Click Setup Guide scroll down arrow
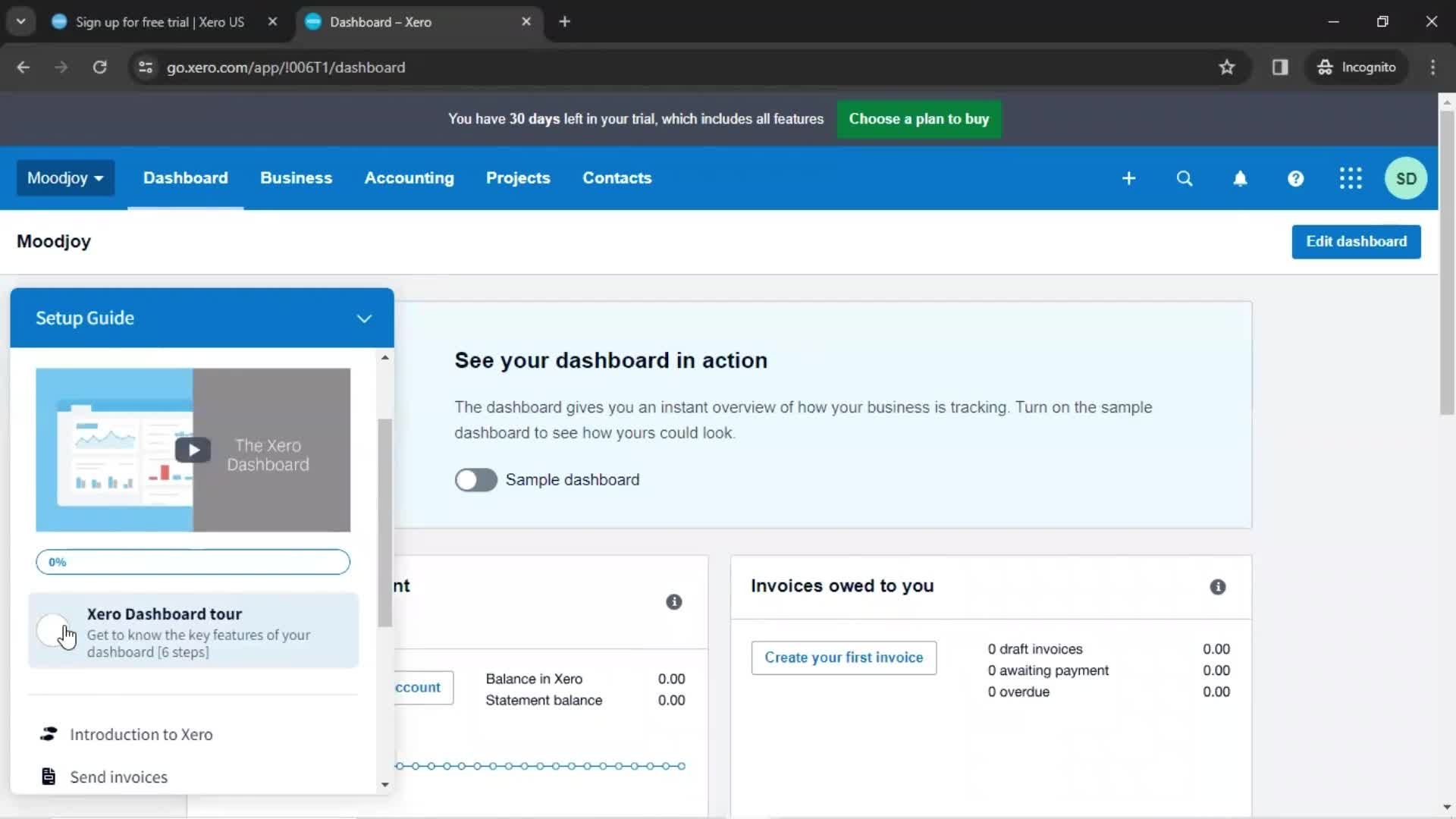Viewport: 1456px width, 819px height. [385, 784]
